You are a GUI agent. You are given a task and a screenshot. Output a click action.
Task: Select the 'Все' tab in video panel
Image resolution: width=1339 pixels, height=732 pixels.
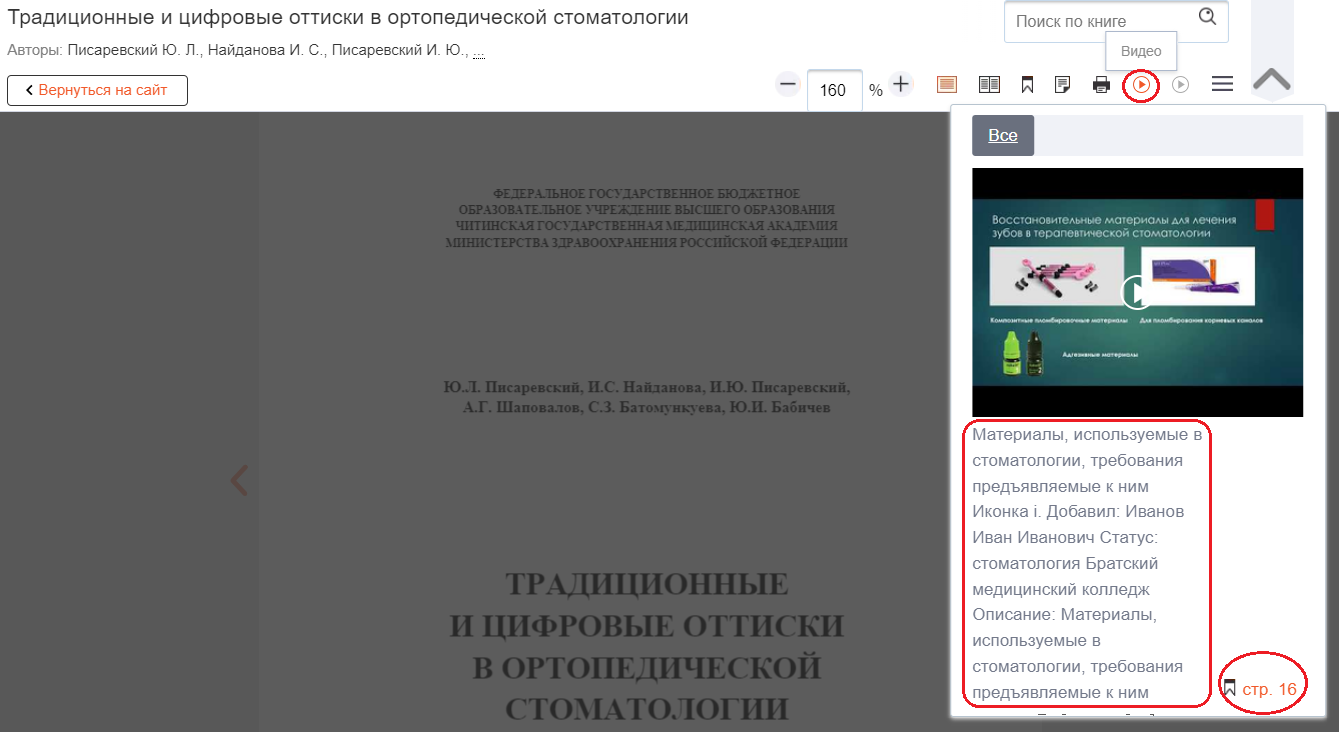pos(1003,135)
